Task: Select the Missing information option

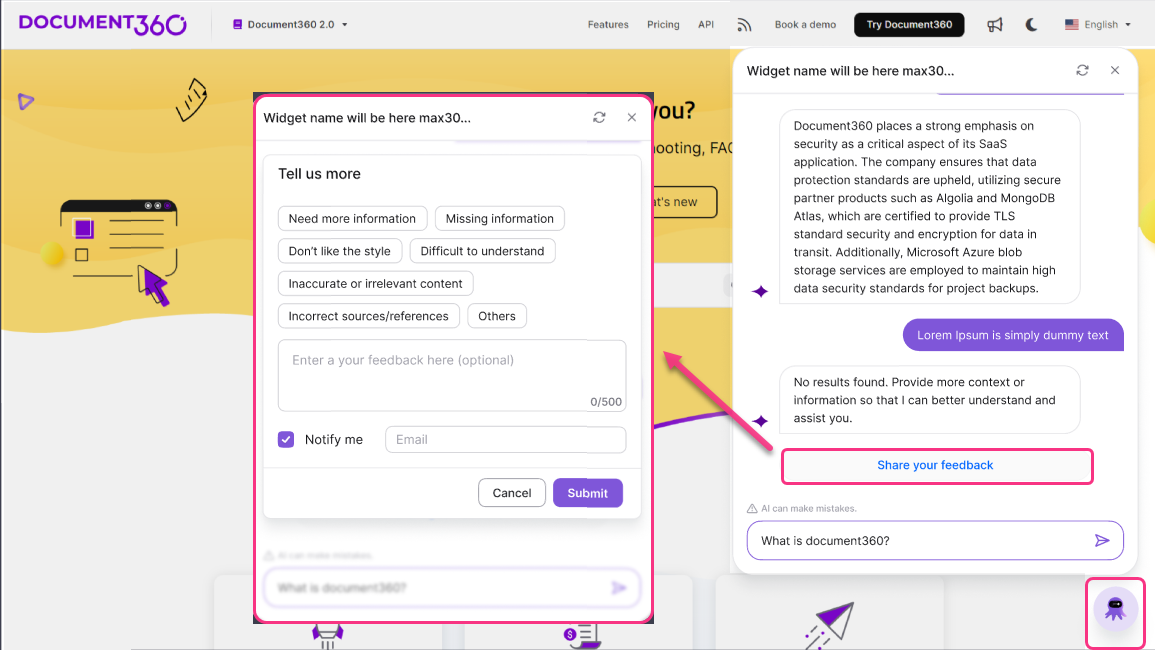Action: coord(499,218)
